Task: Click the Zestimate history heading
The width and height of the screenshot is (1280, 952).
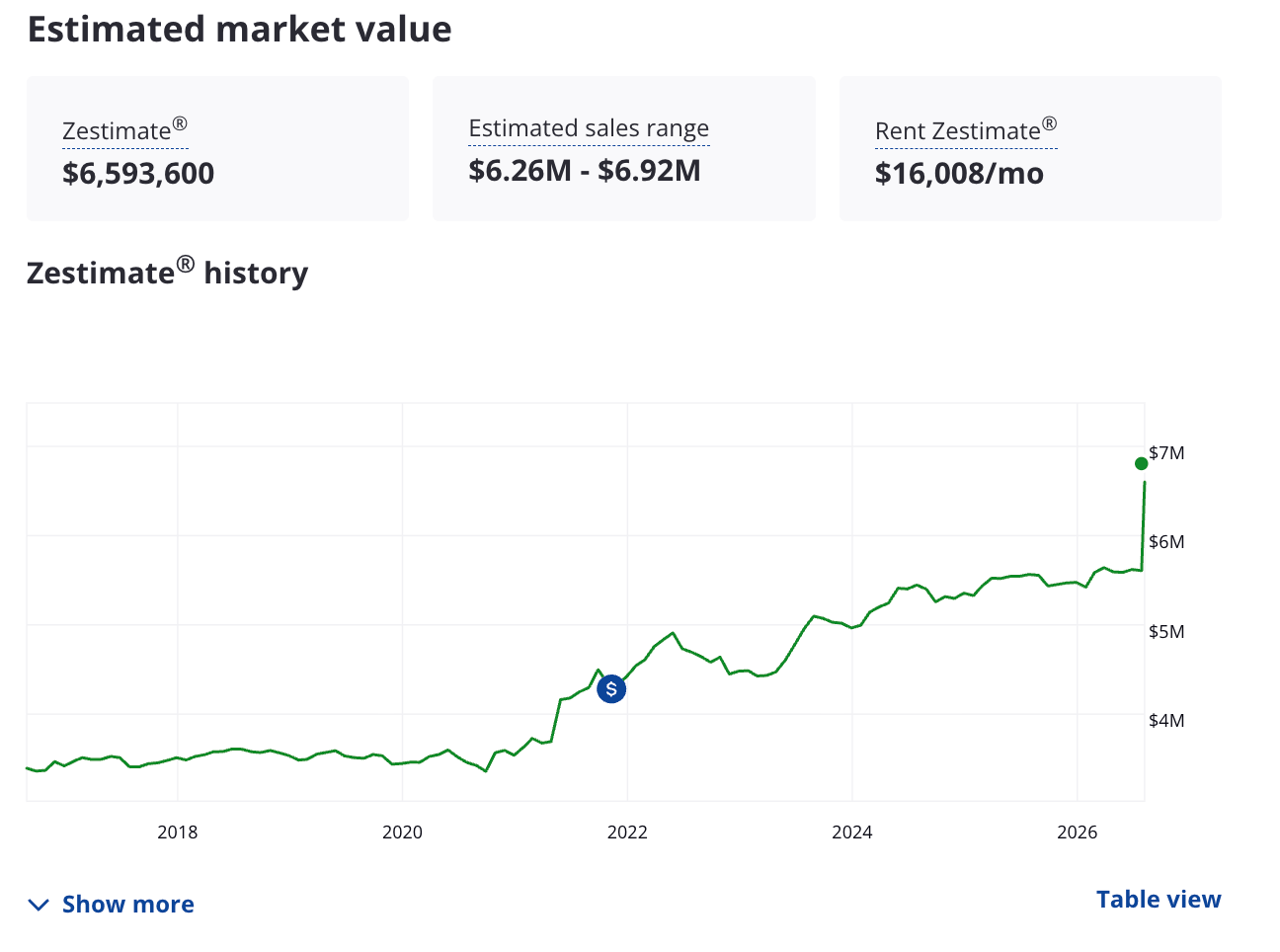Action: click(167, 273)
